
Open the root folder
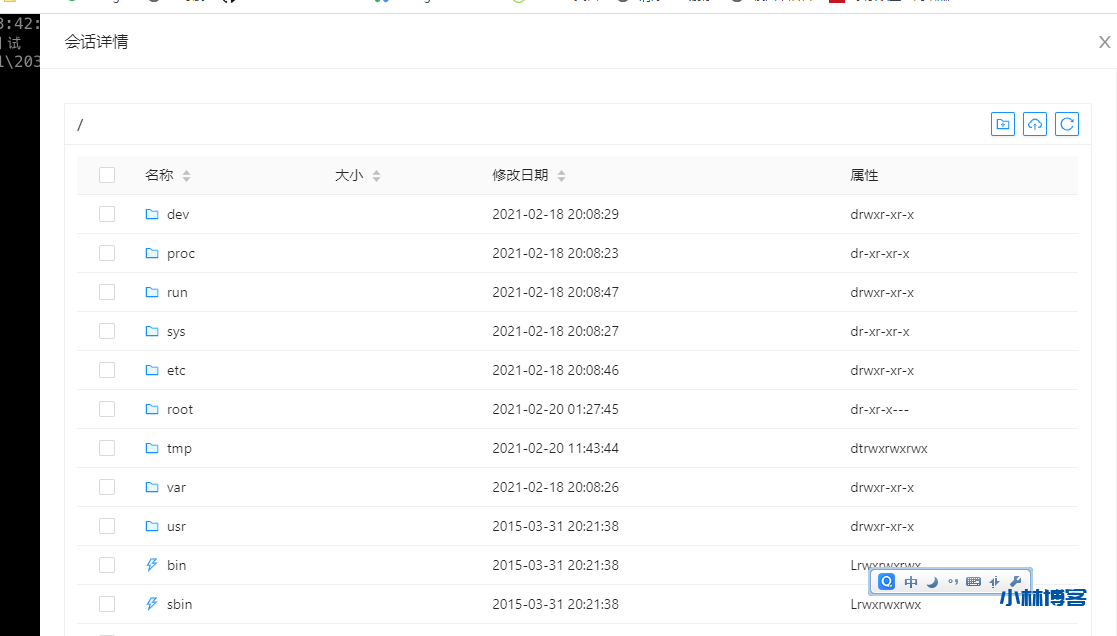tap(180, 409)
